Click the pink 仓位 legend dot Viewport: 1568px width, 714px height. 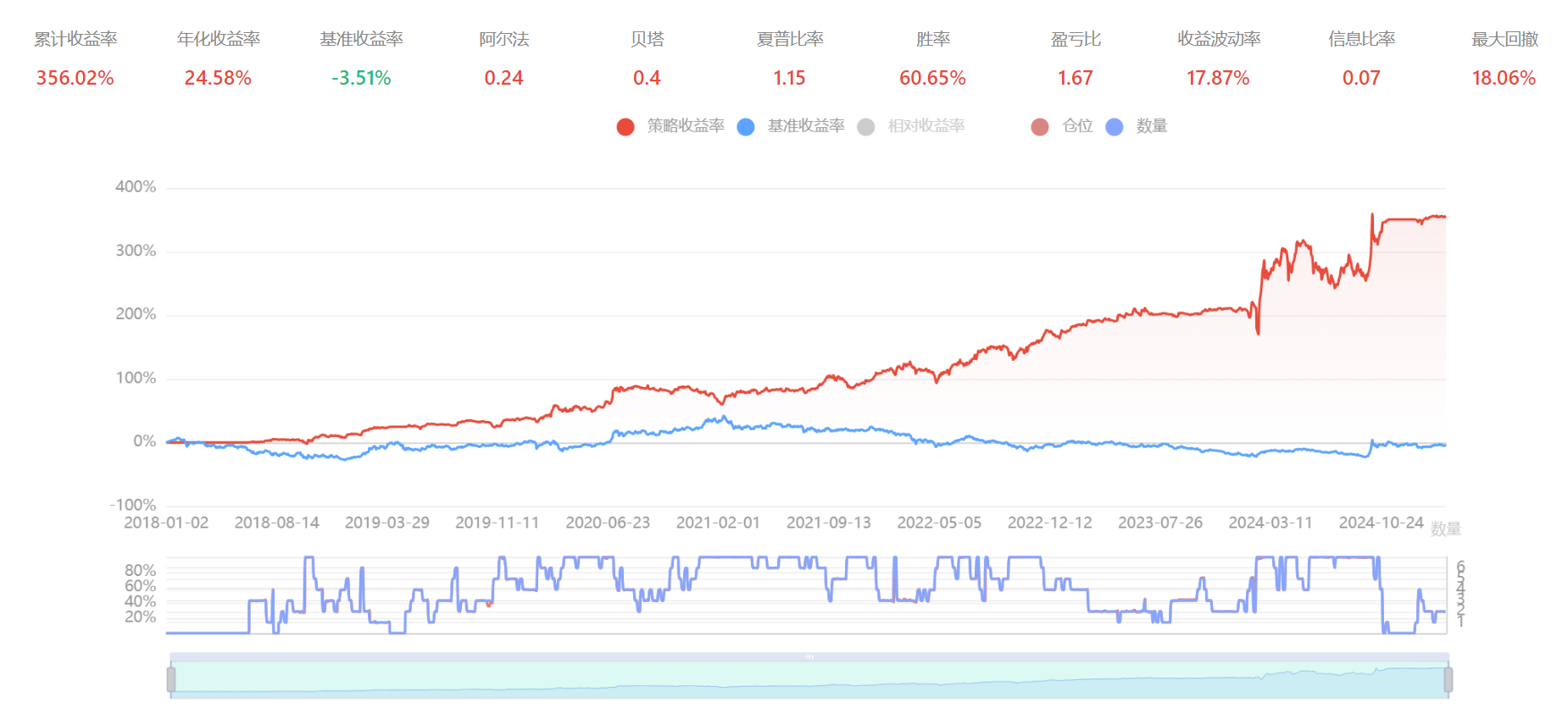(x=1040, y=127)
